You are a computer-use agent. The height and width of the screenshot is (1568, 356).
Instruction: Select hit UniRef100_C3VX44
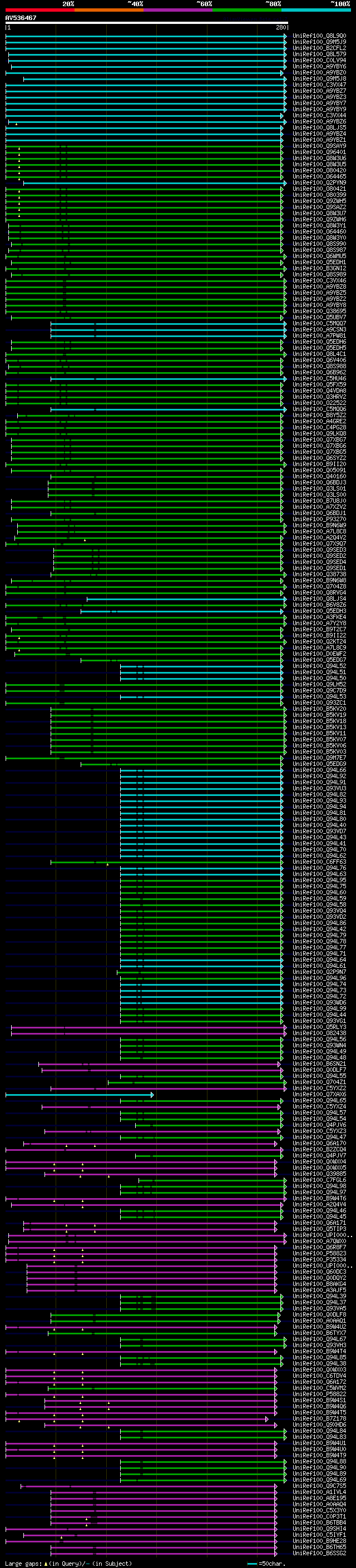pyautogui.click(x=319, y=116)
